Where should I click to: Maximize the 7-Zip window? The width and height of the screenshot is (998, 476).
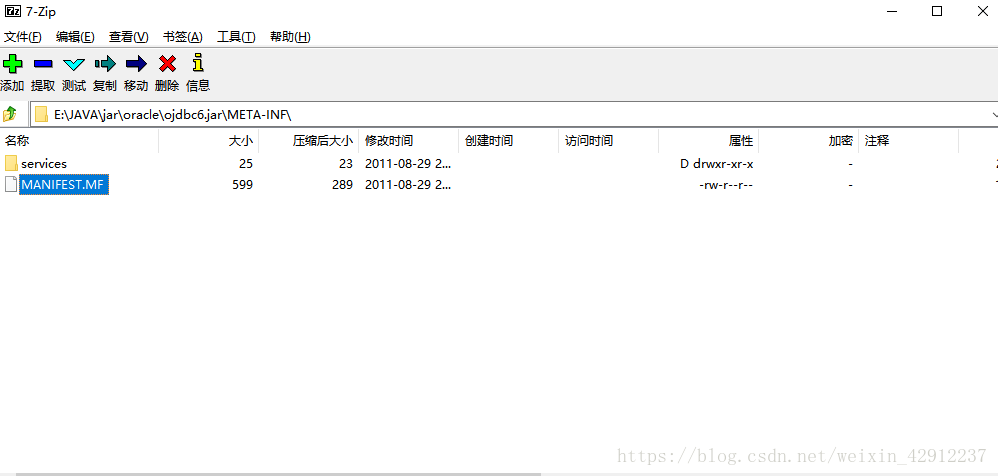click(937, 11)
